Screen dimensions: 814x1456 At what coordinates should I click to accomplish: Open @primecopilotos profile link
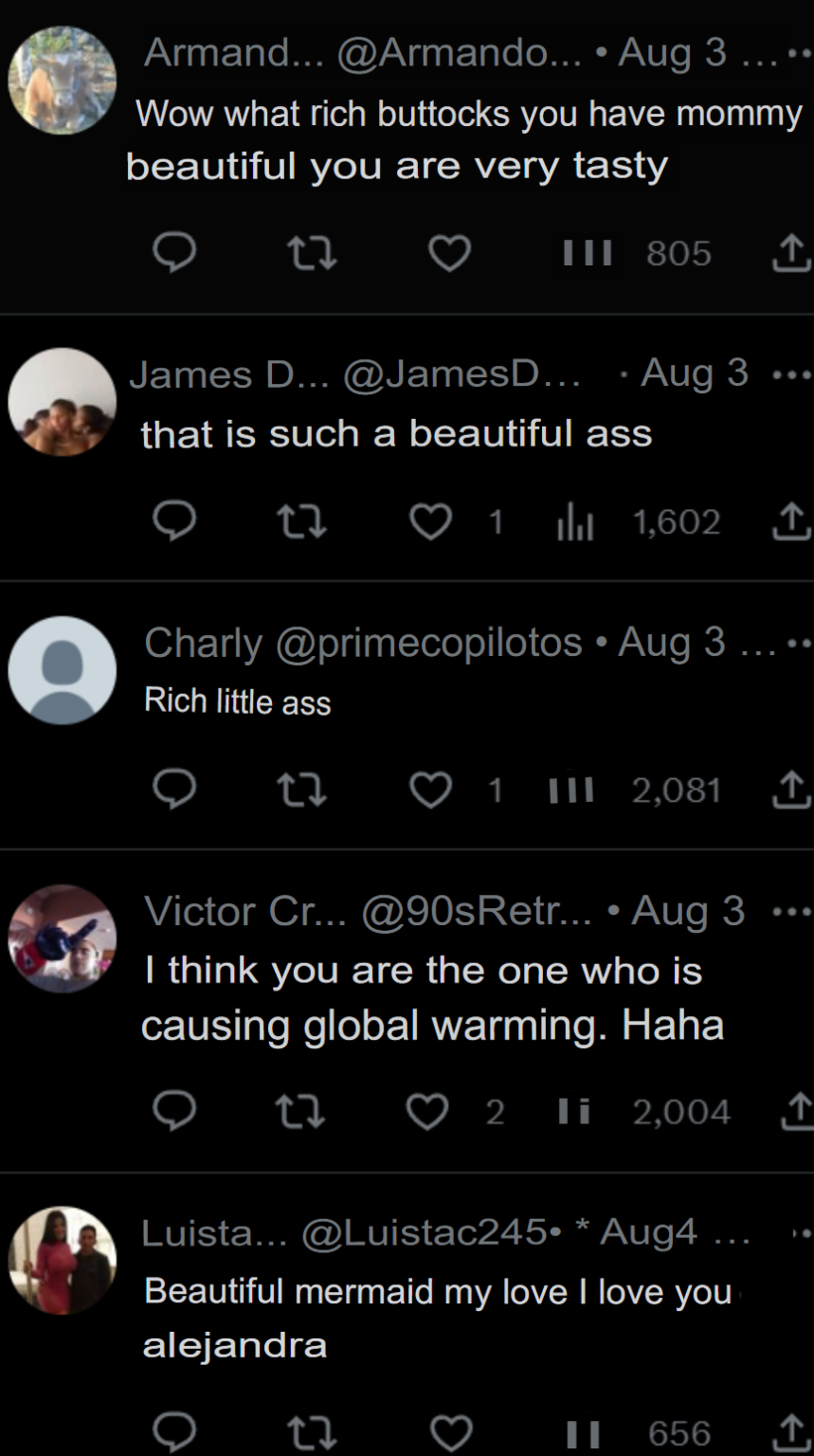[x=428, y=643]
